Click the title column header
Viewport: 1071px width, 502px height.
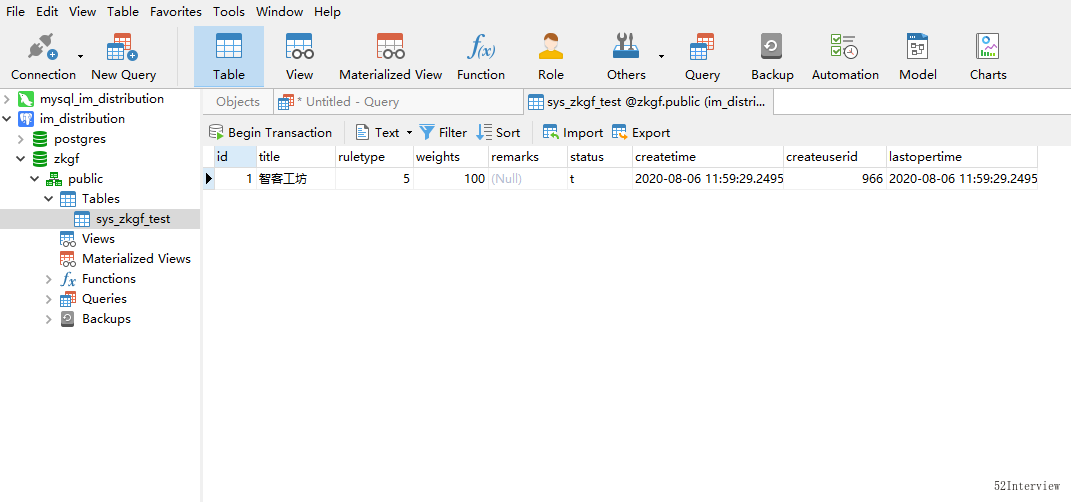click(296, 157)
